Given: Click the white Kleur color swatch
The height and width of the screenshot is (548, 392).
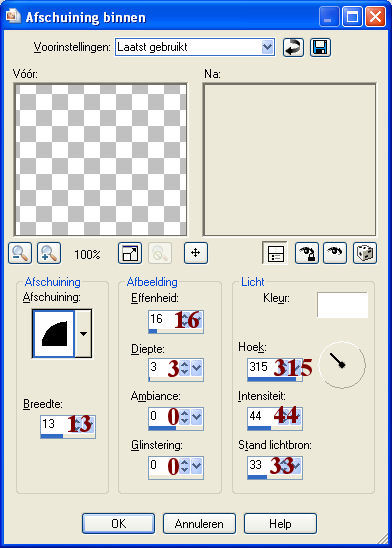Looking at the screenshot, I should pyautogui.click(x=342, y=305).
